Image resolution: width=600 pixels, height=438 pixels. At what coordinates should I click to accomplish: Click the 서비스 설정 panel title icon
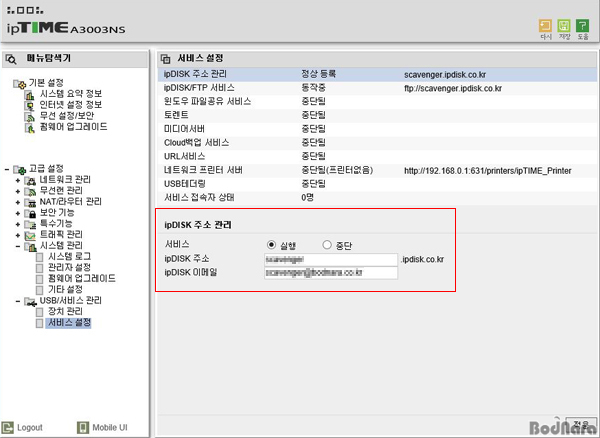[x=166, y=59]
